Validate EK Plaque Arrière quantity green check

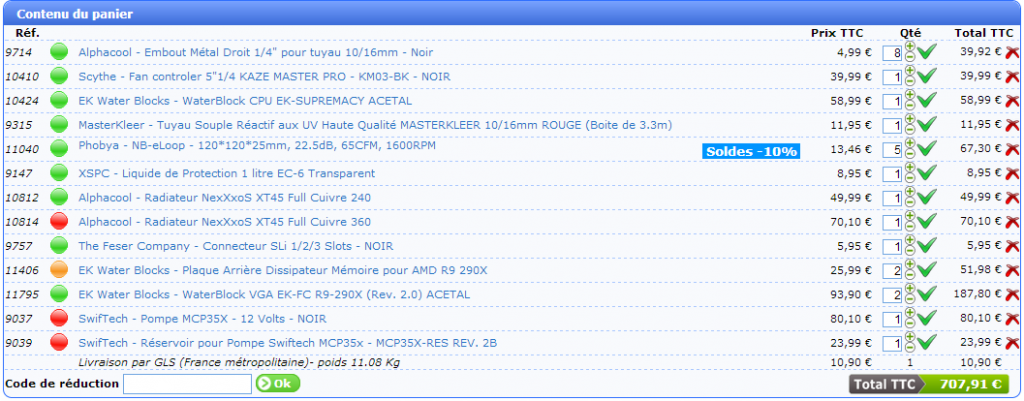click(x=927, y=270)
